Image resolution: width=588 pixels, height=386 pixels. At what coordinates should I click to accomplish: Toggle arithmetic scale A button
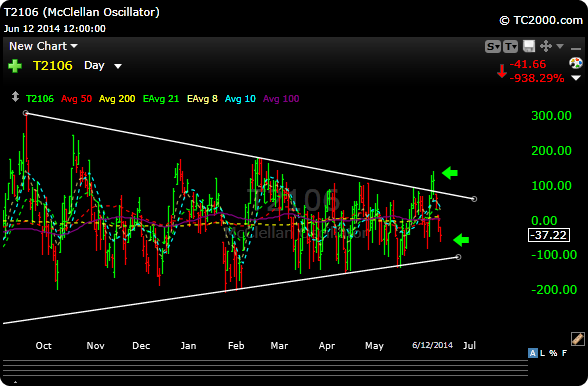click(x=532, y=353)
